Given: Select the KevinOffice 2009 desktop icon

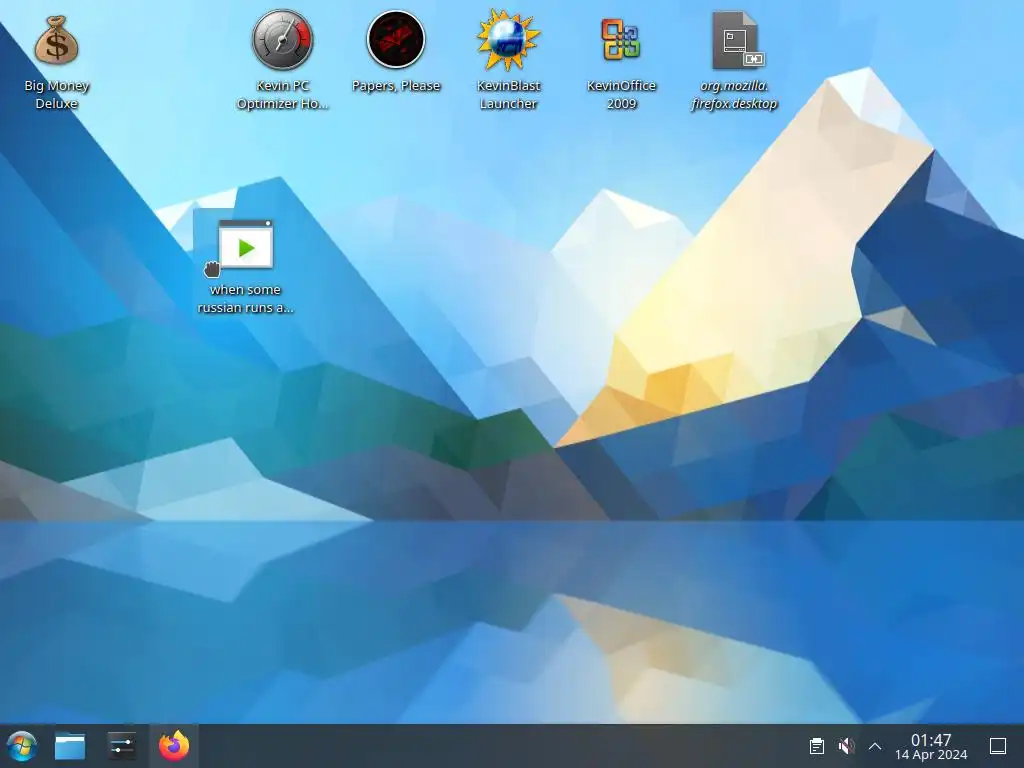Looking at the screenshot, I should [x=621, y=40].
